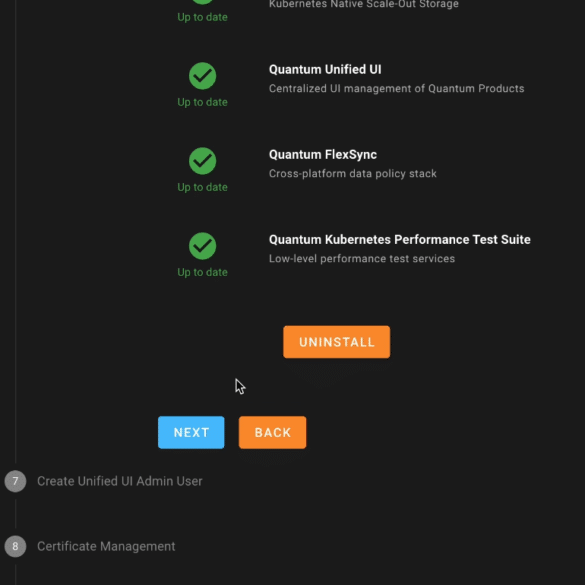Proceed with the Next button
Image resolution: width=585 pixels, height=585 pixels.
[191, 432]
